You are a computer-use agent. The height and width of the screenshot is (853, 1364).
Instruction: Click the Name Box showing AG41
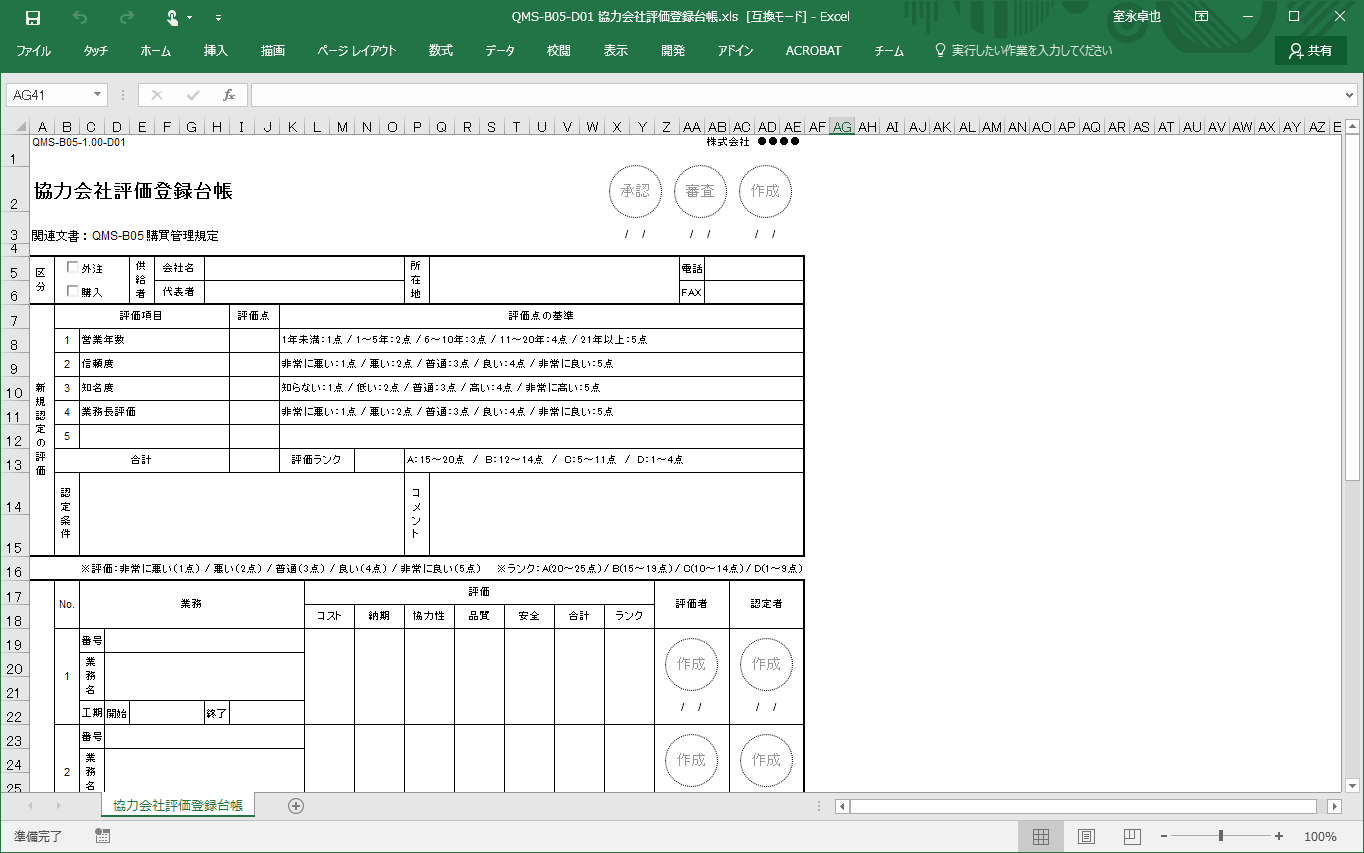(48, 95)
